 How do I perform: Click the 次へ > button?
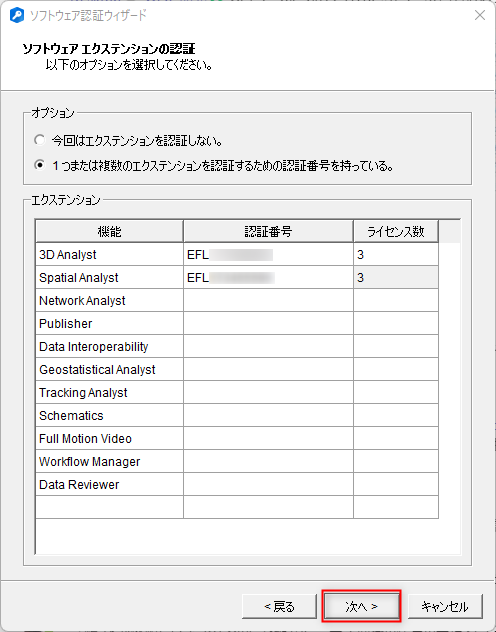point(361,606)
